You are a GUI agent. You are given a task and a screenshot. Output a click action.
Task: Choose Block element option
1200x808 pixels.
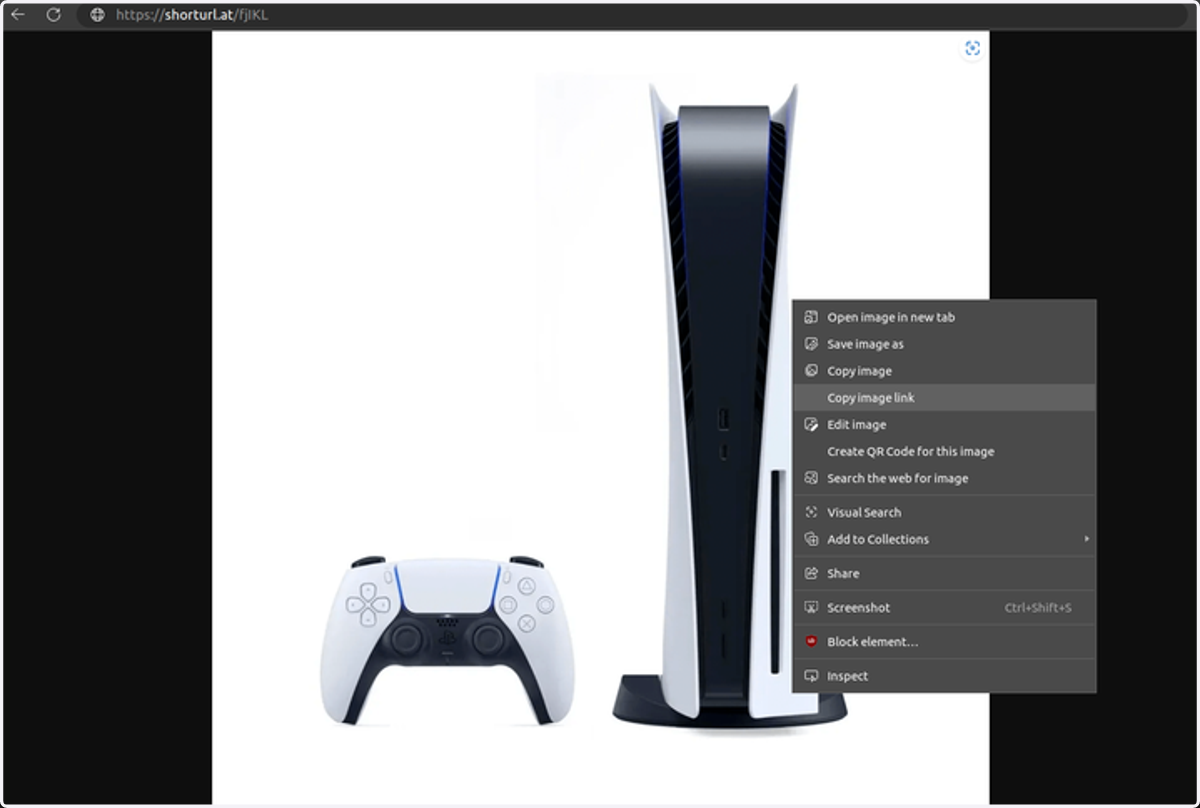[x=944, y=641]
